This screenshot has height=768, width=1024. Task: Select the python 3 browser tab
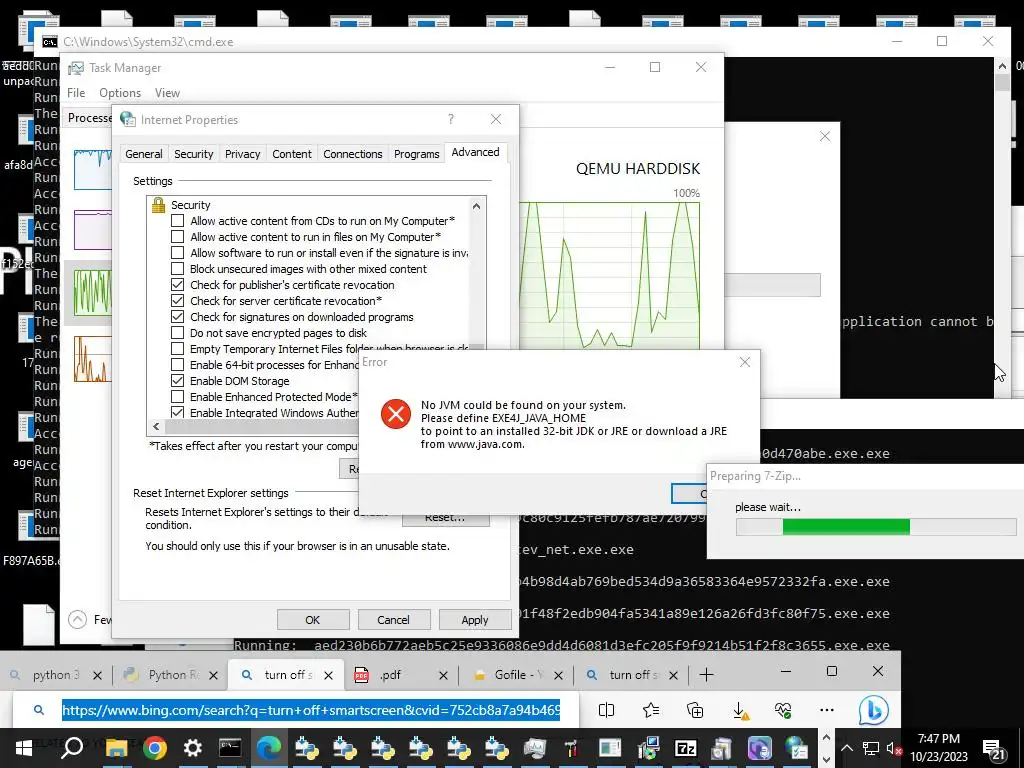(56, 675)
